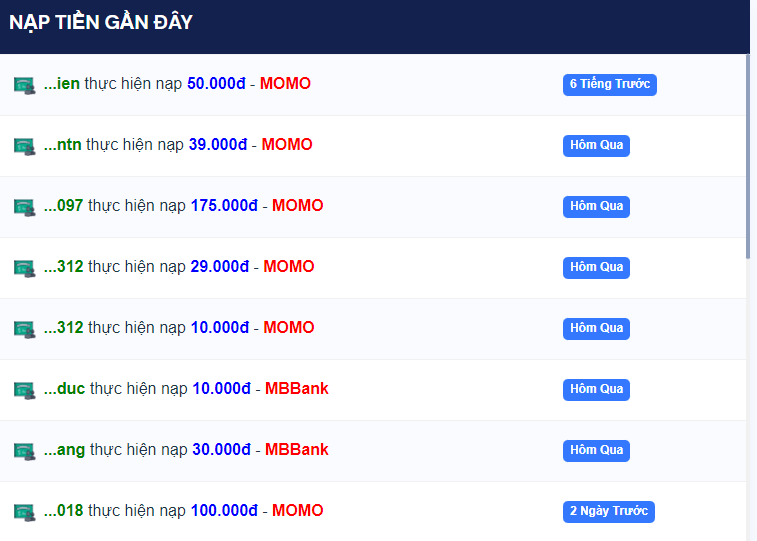Screen dimensions: 757x541
Task: Click the money icon beside ...312 10.000đ deposit
Action: [x=25, y=329]
